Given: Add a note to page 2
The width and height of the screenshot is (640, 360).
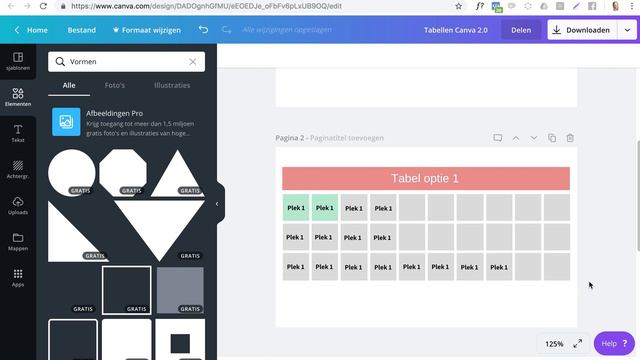Looking at the screenshot, I should [498, 138].
